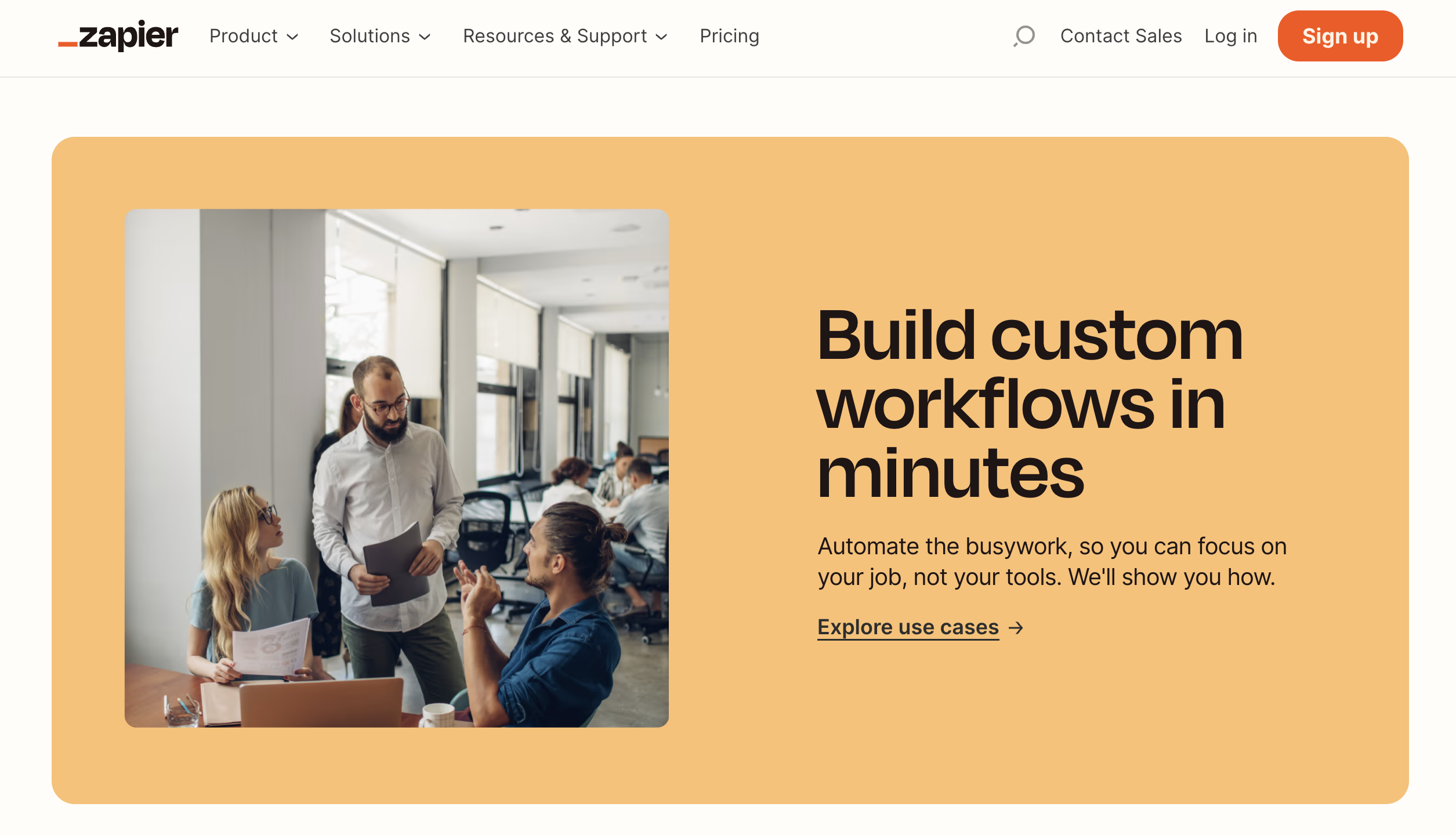
Task: Click the top navigation bar area
Action: tap(728, 36)
